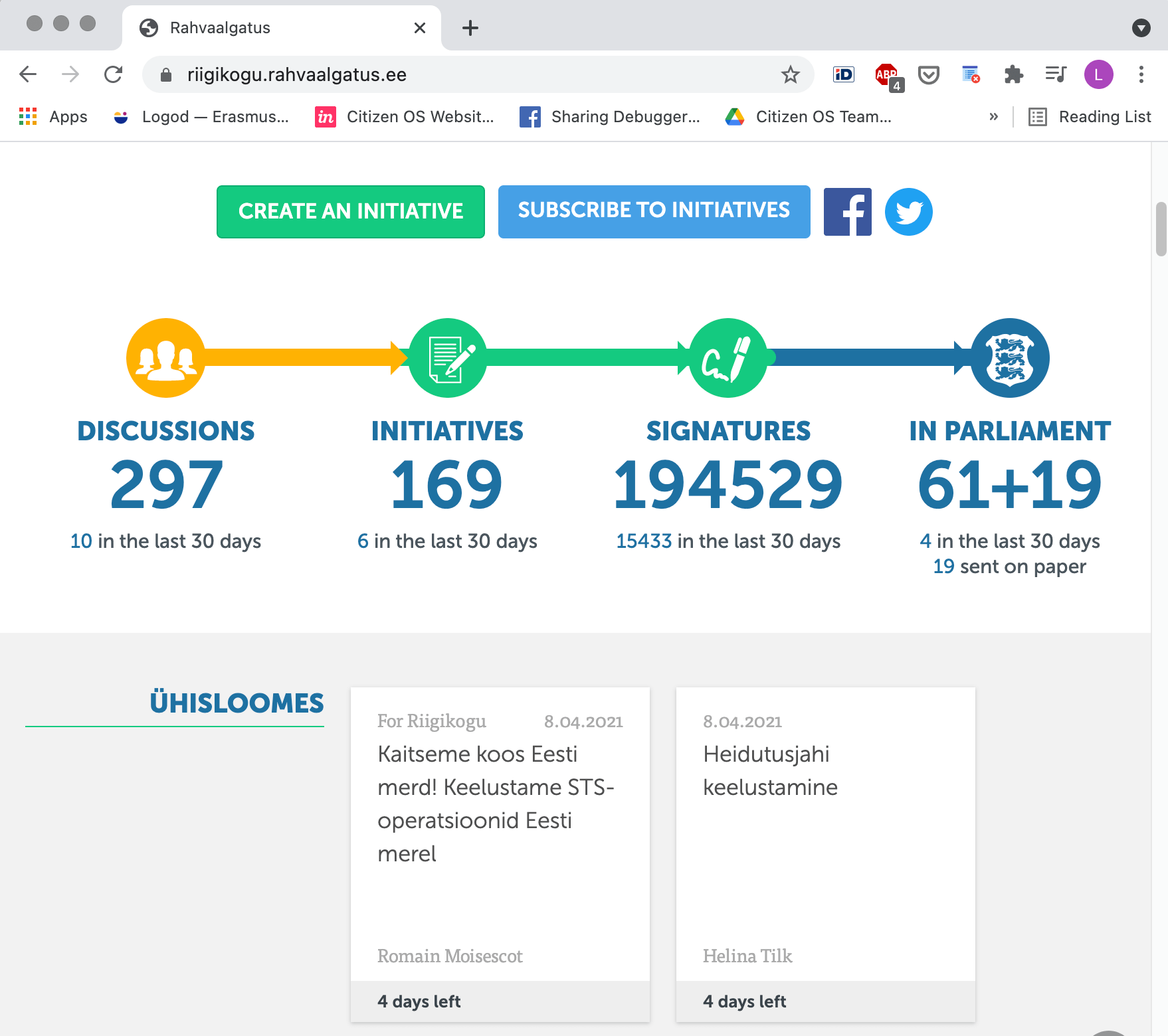Image resolution: width=1168 pixels, height=1036 pixels.
Task: Click the page vertical scrollbar thumb
Action: pyautogui.click(x=1161, y=229)
